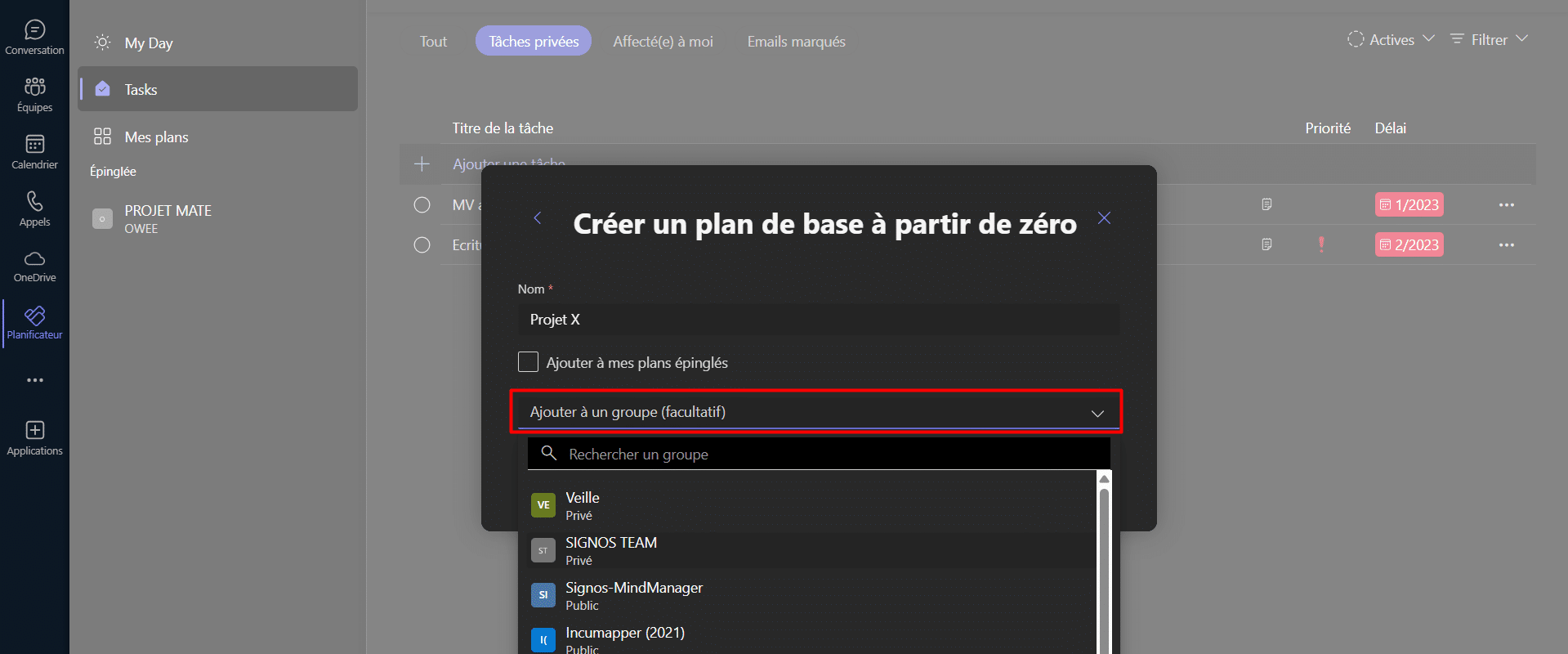Click the group list scrollbar
Screen dimensions: 1568x654
[x=1104, y=564]
